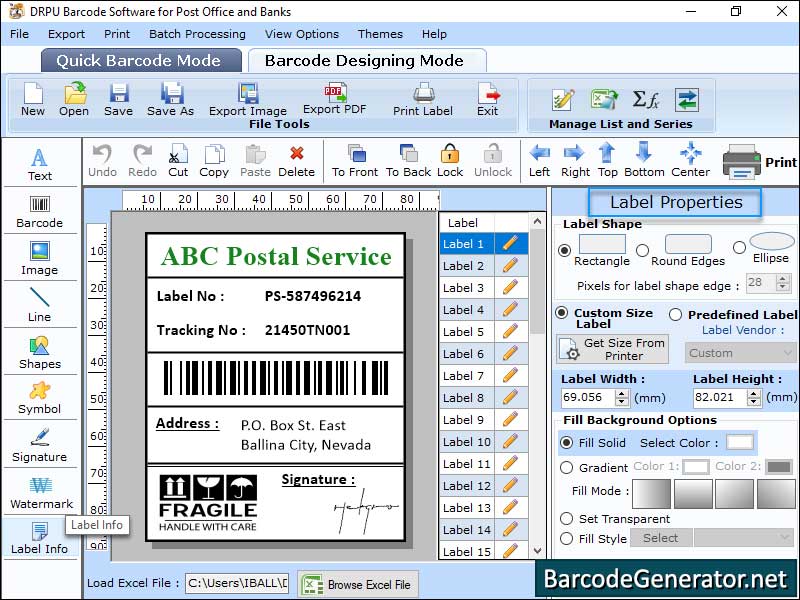Click the Browse Excel File button
This screenshot has height=600, width=800.
357,583
